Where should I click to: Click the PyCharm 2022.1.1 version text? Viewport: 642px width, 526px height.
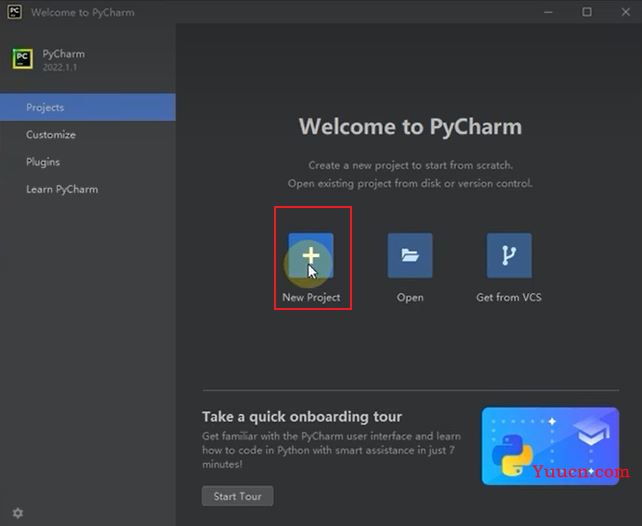60,67
